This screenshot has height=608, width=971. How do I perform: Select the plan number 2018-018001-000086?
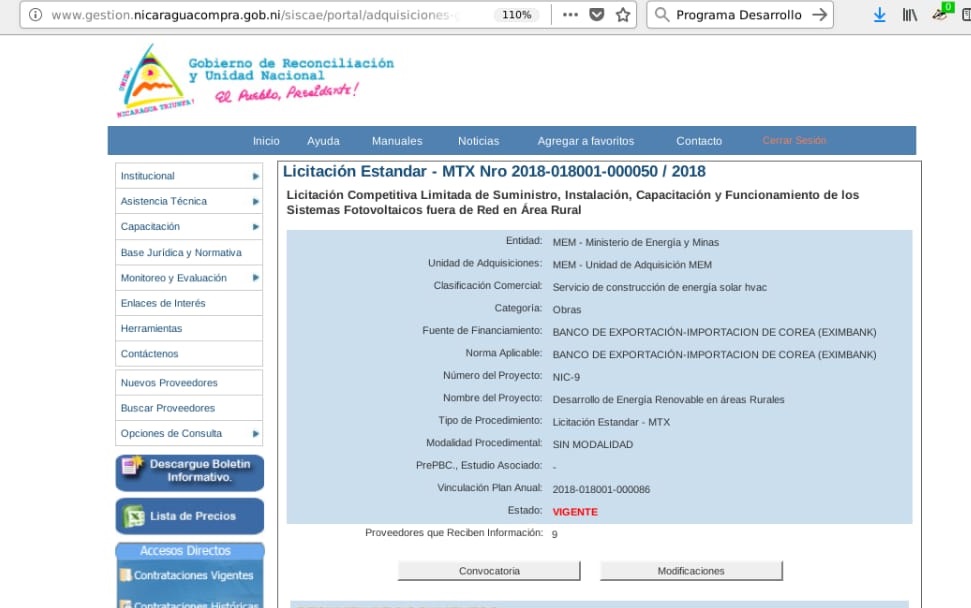[x=601, y=489]
